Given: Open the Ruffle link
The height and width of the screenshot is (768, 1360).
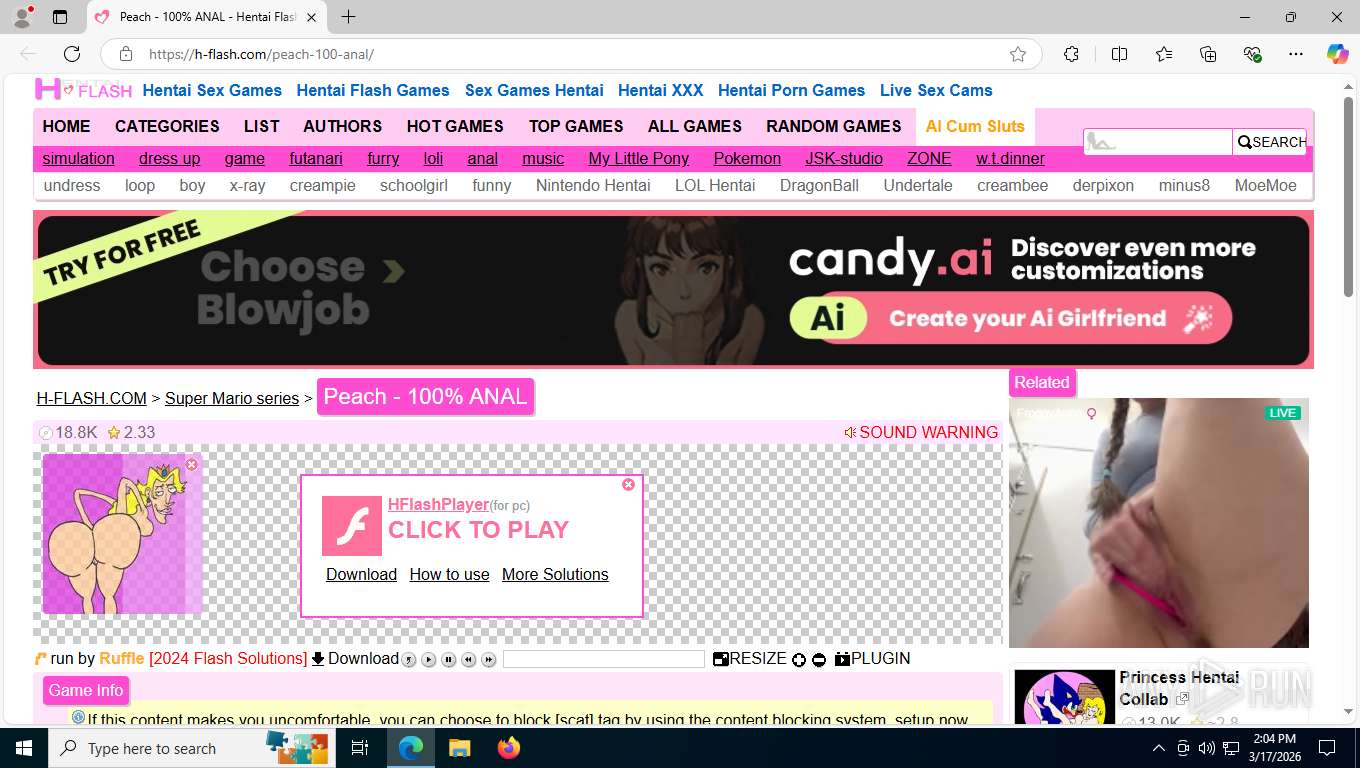Looking at the screenshot, I should pyautogui.click(x=122, y=659).
